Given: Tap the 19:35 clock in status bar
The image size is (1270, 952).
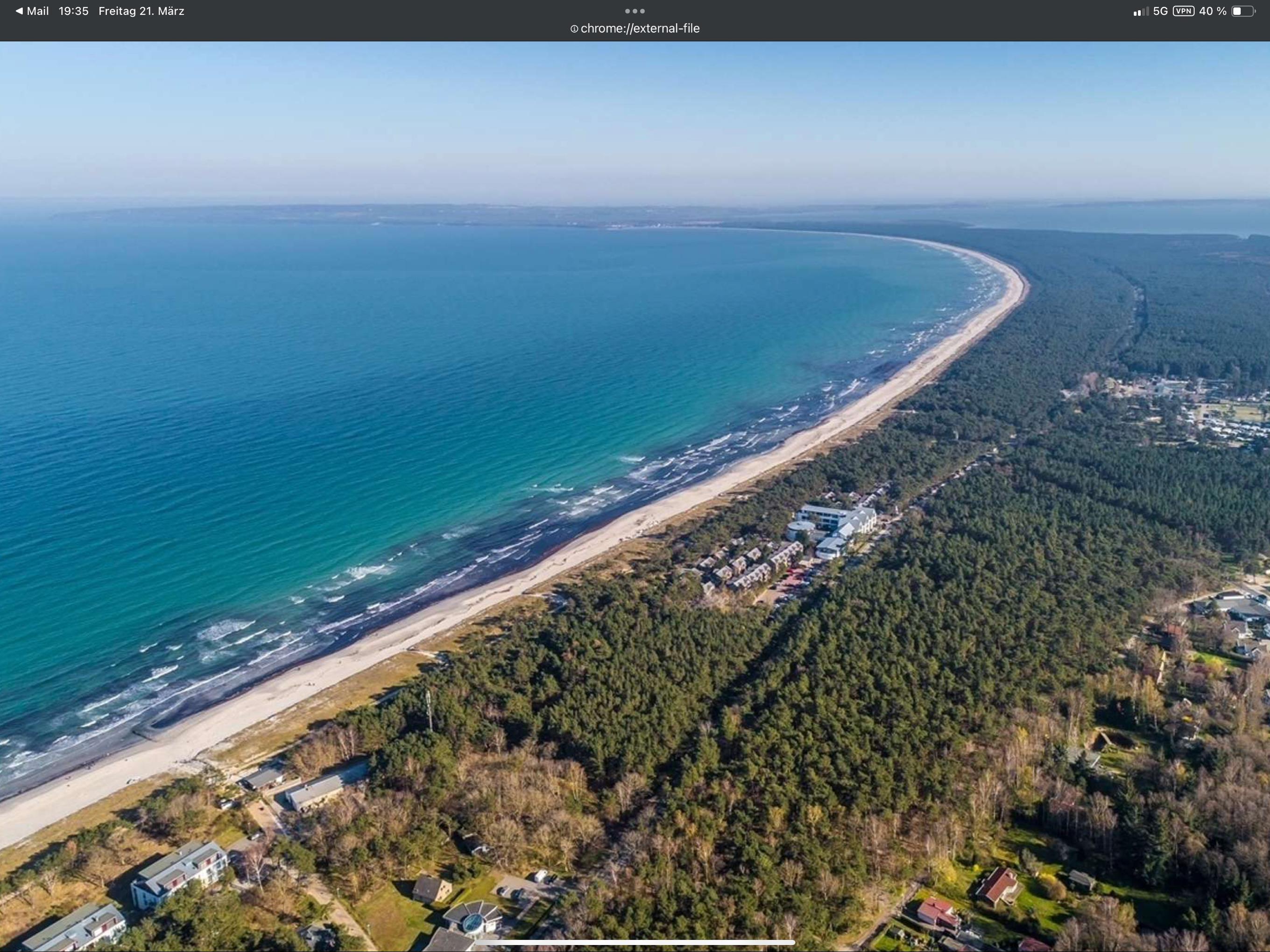Looking at the screenshot, I should [73, 11].
